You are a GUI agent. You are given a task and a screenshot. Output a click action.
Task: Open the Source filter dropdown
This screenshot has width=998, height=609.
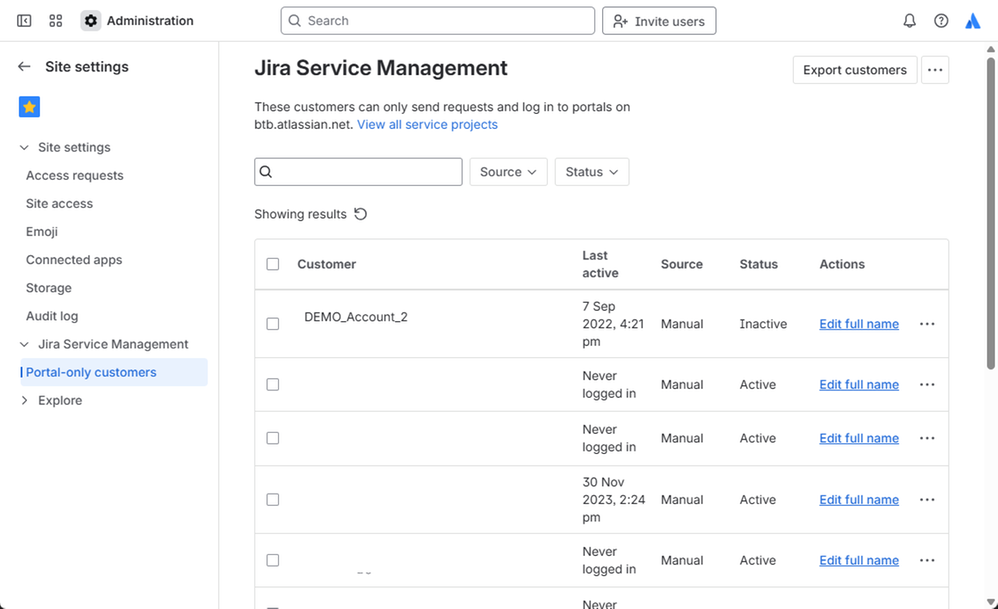pos(508,172)
